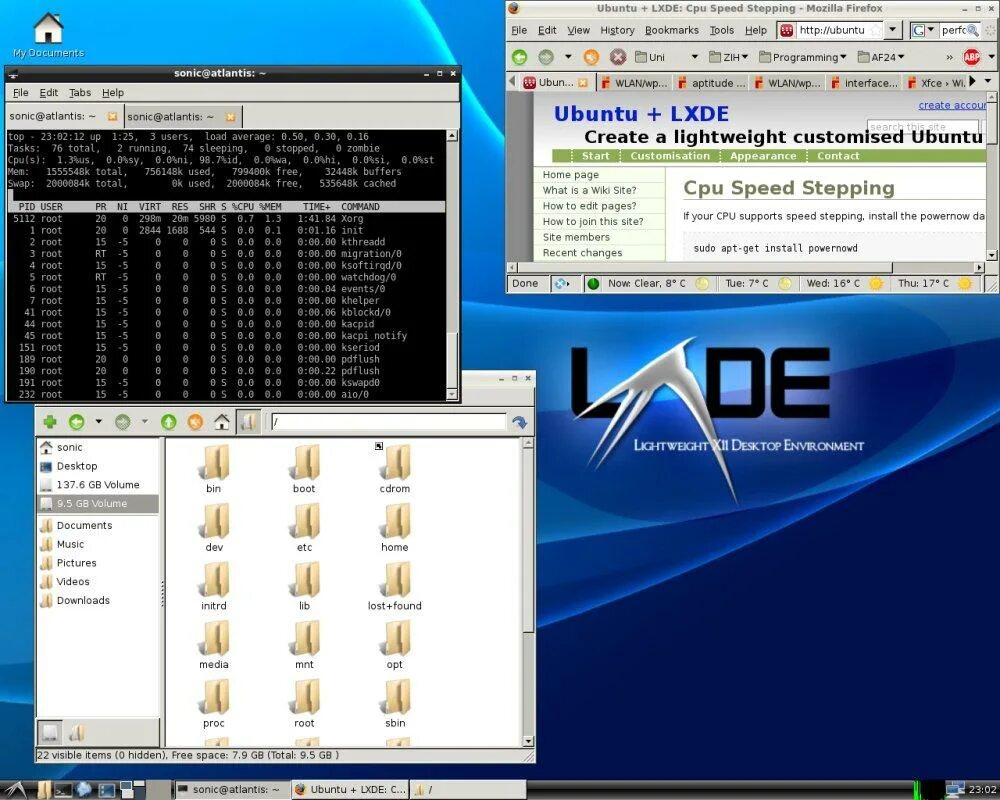
Task: Close the first terminal tab via its X
Action: click(x=112, y=116)
